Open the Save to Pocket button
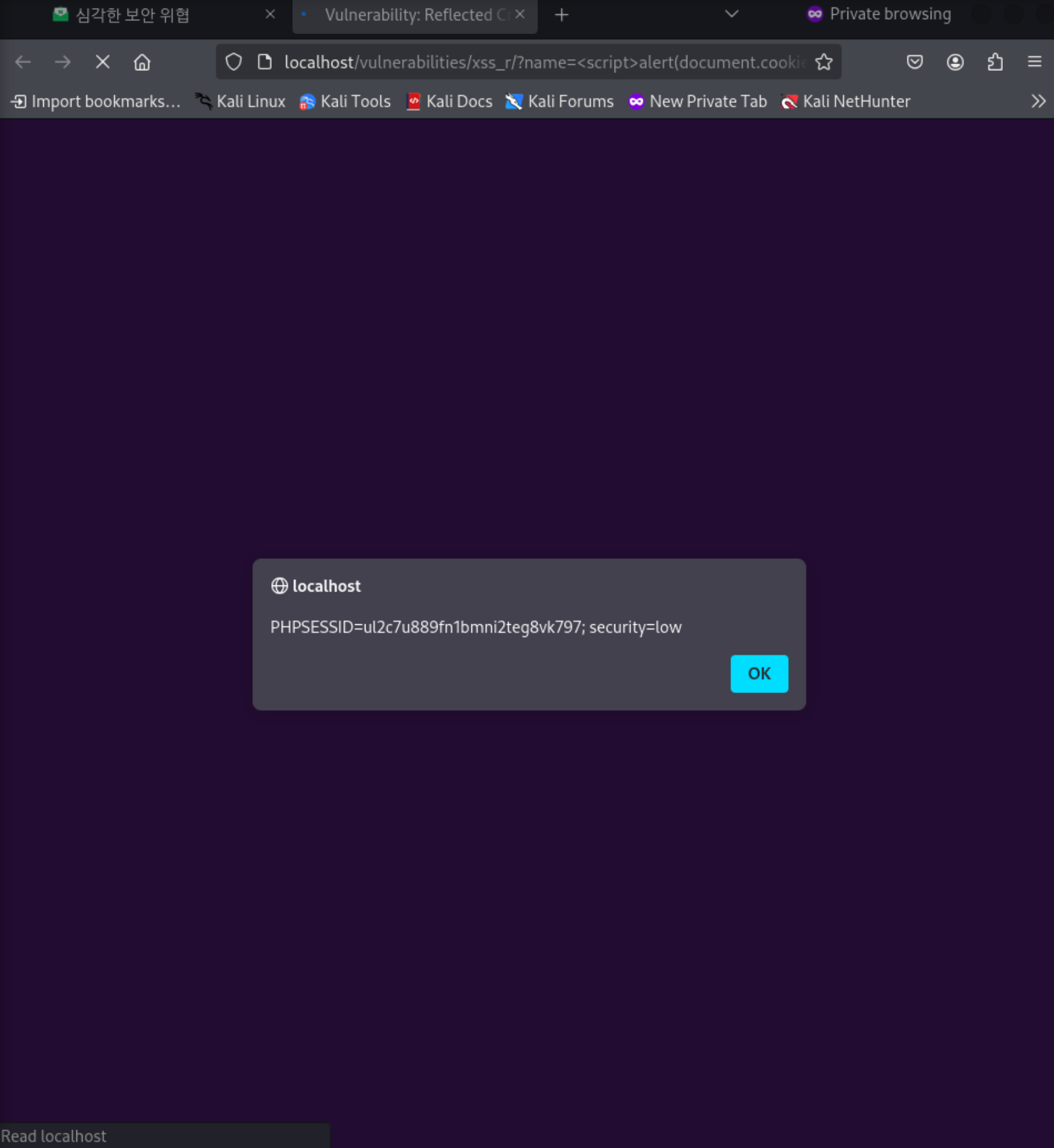 coord(915,62)
